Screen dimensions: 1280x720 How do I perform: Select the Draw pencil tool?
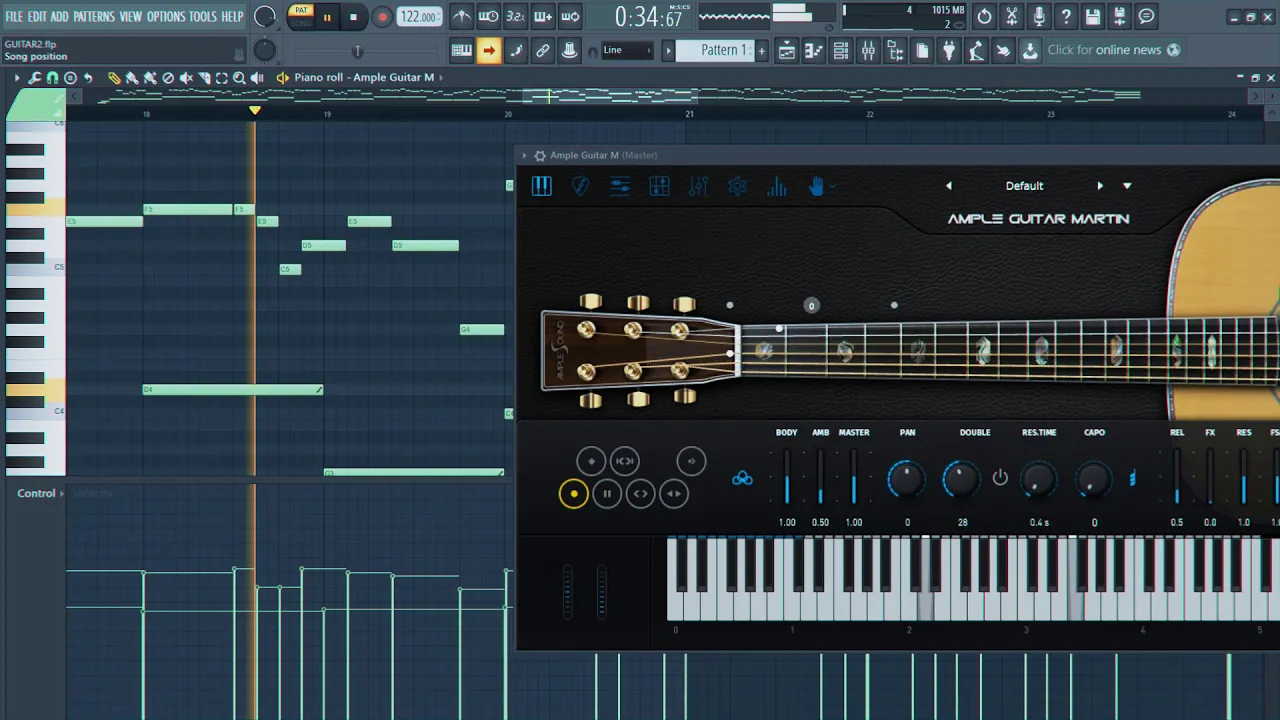point(114,77)
